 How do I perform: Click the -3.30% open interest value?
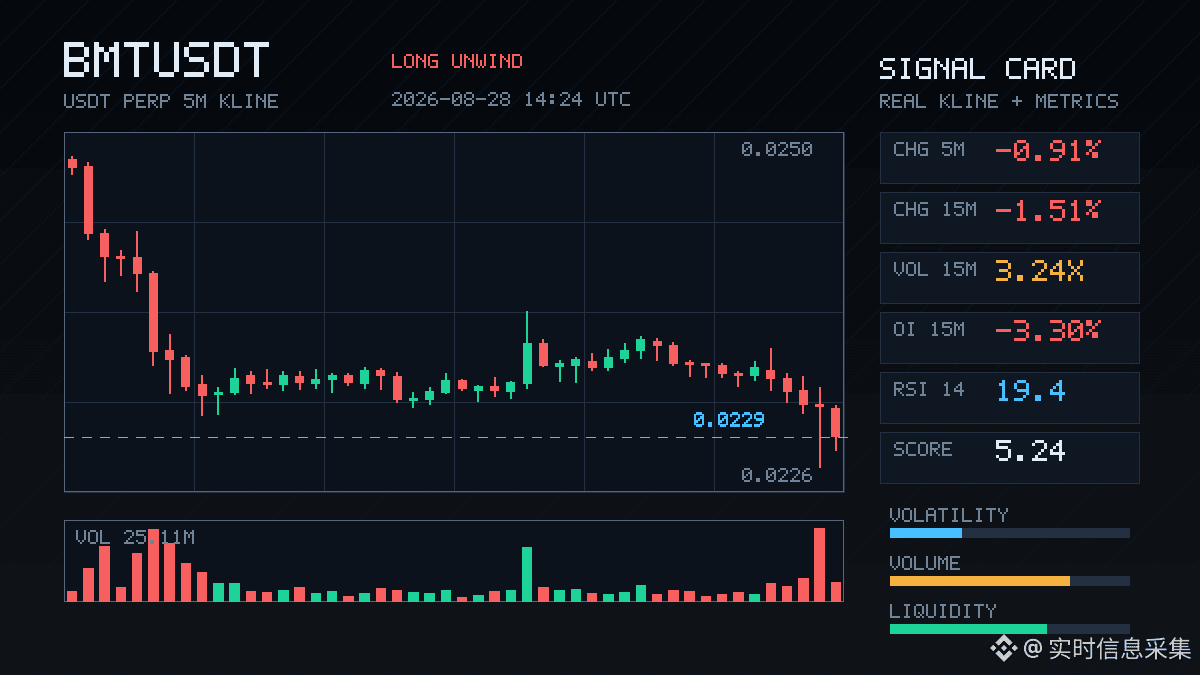tap(1047, 331)
